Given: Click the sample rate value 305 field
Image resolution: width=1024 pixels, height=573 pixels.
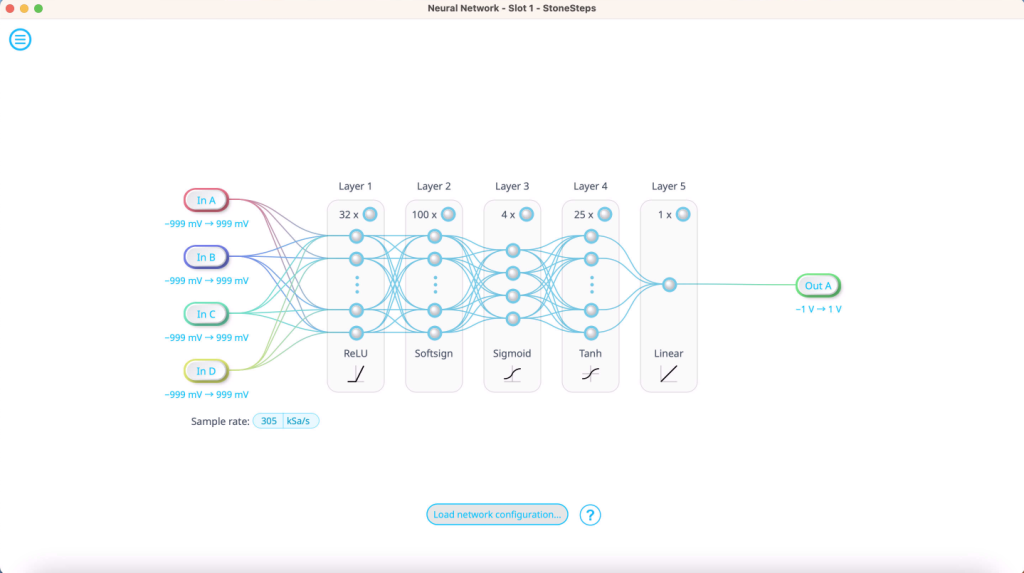Looking at the screenshot, I should (268, 421).
